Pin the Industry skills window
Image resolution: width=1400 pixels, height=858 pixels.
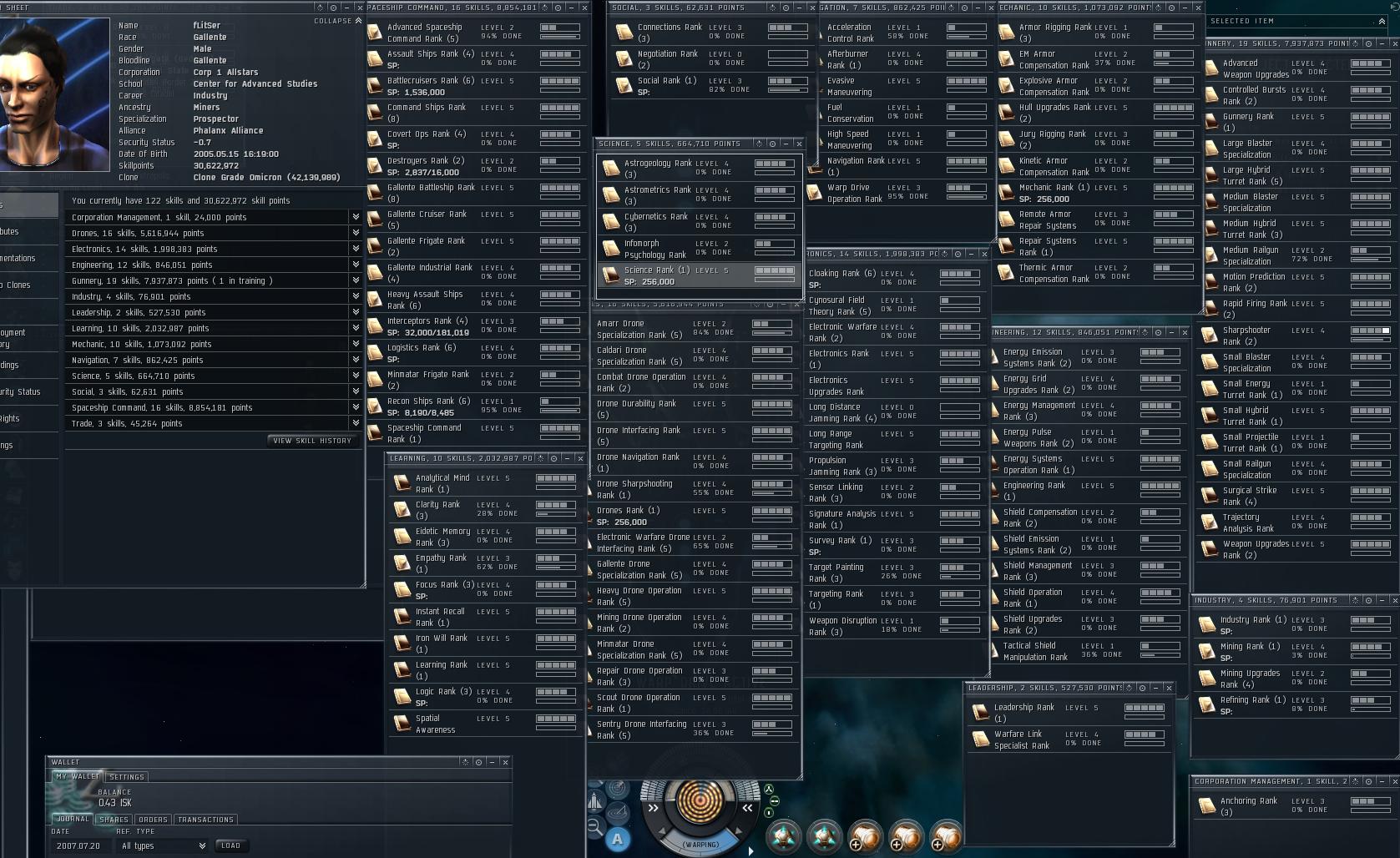tap(1368, 600)
